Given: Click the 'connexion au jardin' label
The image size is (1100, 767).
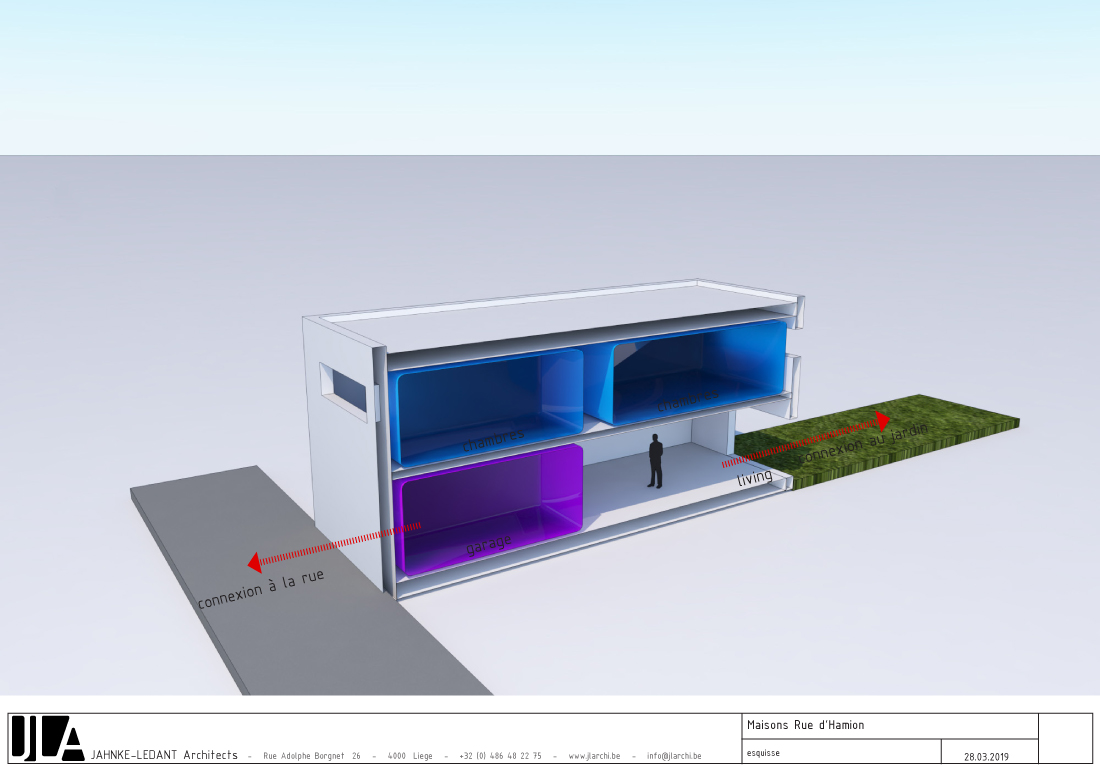Looking at the screenshot, I should coord(866,444).
